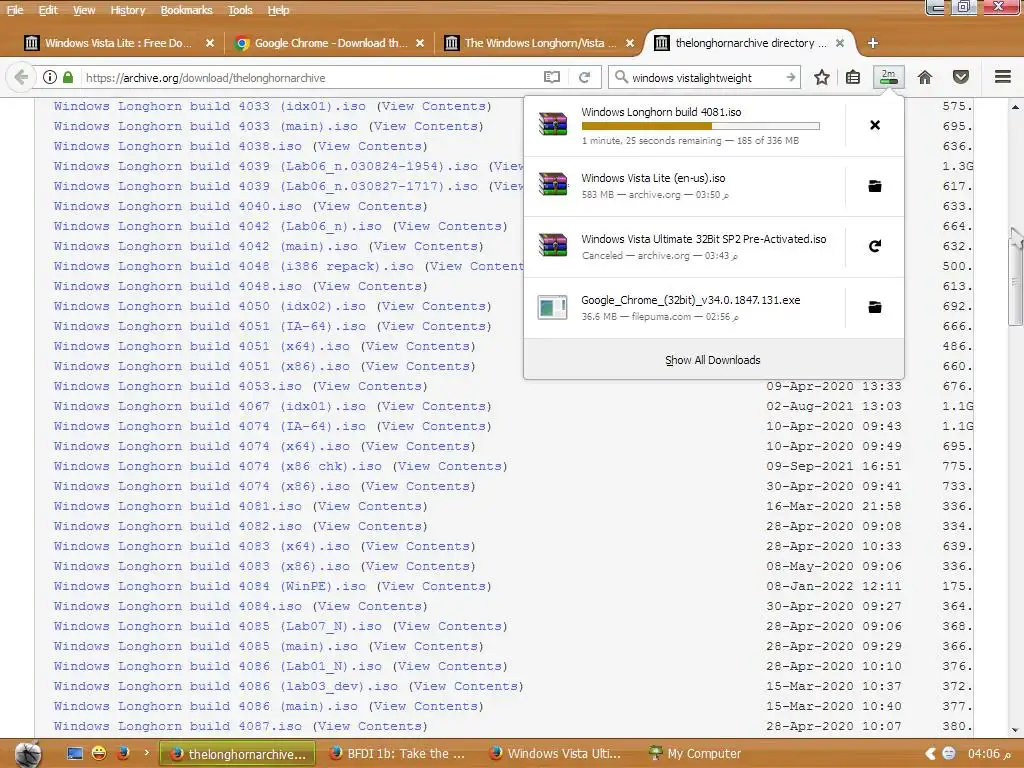Open Windows Longhorn build 4033 (idx01).iso link
This screenshot has width=1024, height=768.
tap(210, 106)
